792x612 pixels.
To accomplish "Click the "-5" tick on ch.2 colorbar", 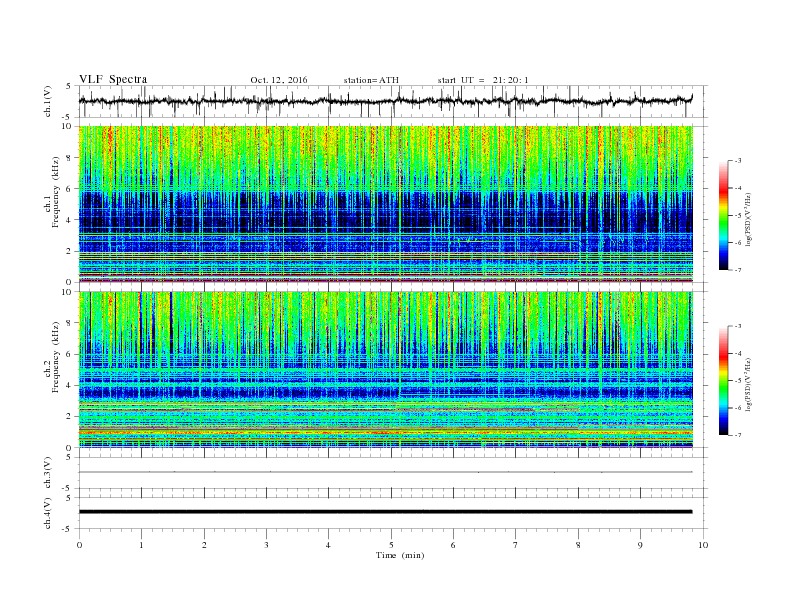I will pyautogui.click(x=738, y=380).
